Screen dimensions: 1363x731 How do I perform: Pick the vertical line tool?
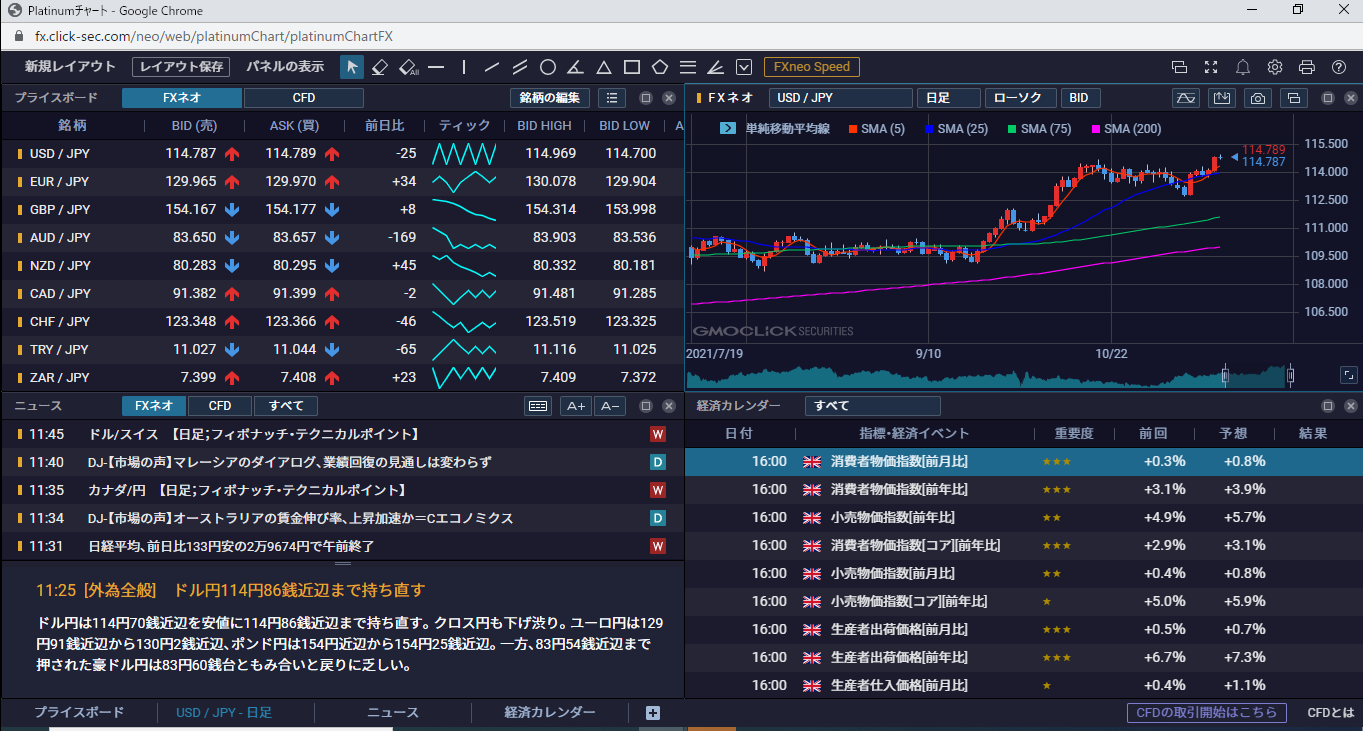[x=464, y=67]
